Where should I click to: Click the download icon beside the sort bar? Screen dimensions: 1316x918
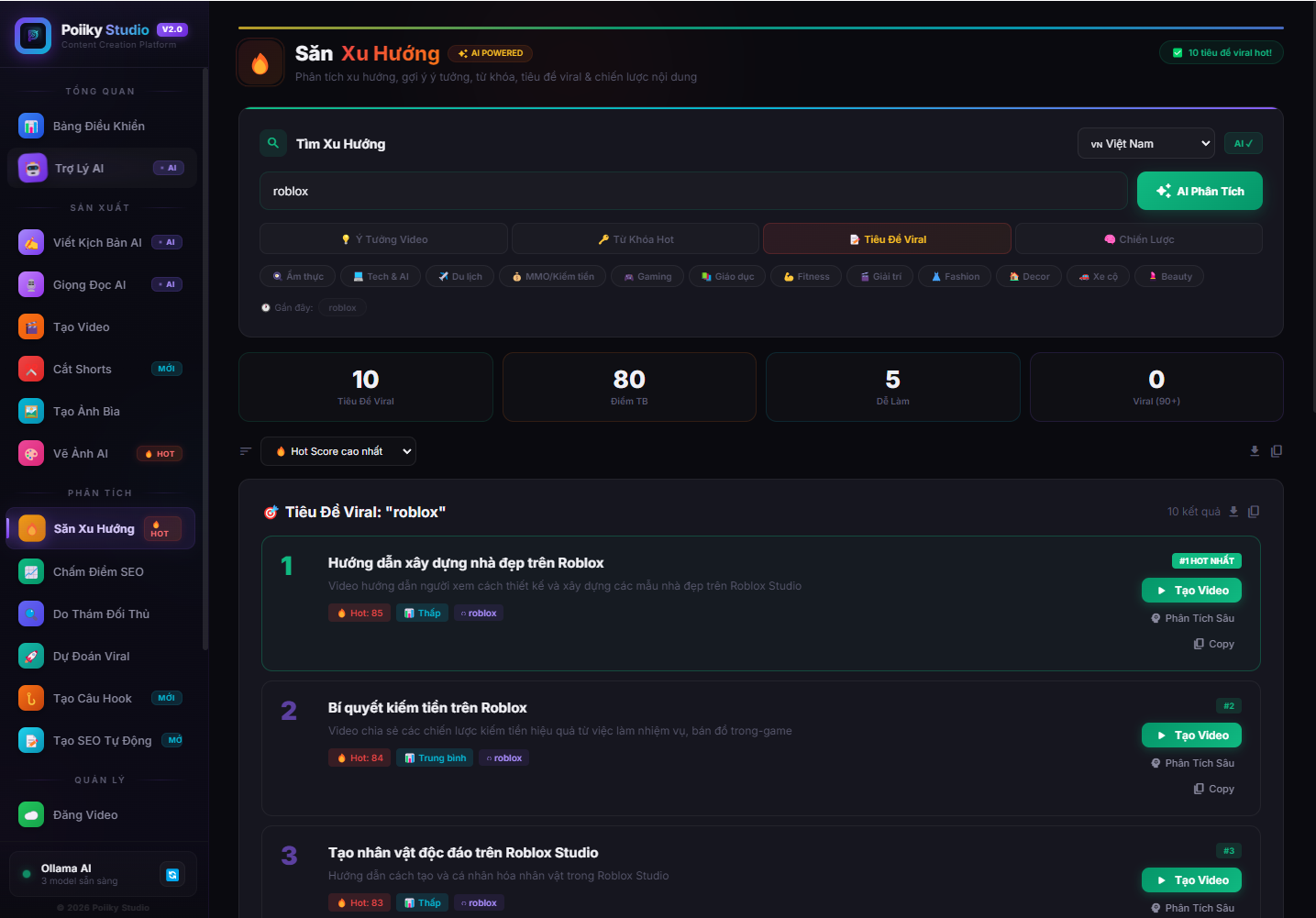(x=1255, y=451)
